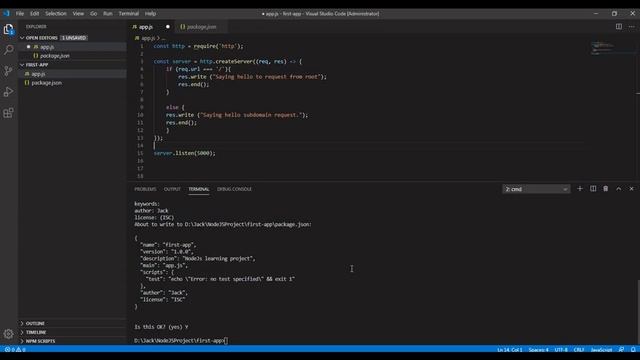Click the feedback icon in status bar
Screen dimensions: 640x360
point(621,350)
